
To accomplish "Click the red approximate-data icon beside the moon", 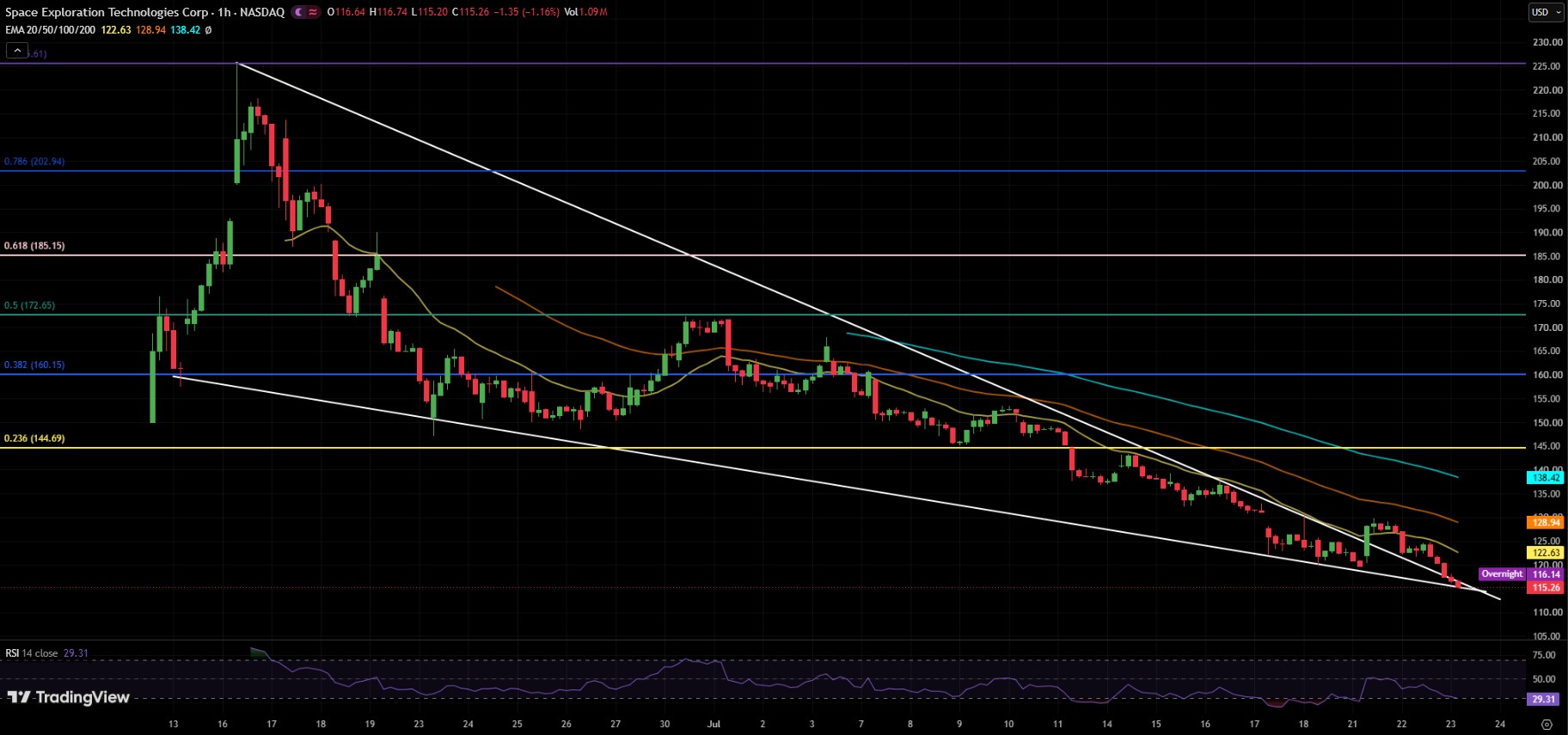I will pyautogui.click(x=313, y=12).
